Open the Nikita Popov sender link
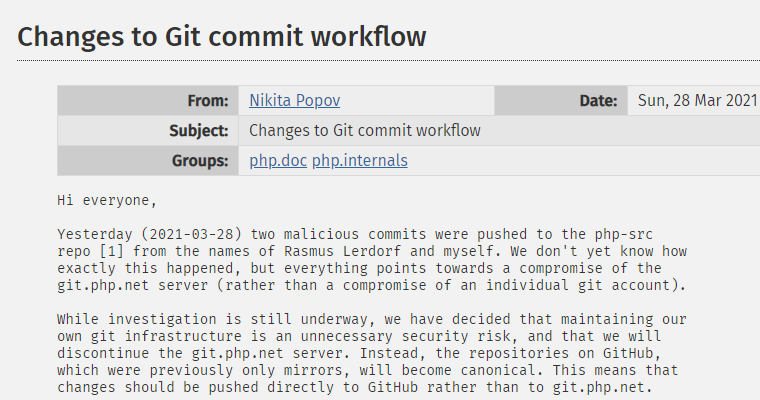This screenshot has height=400, width=760. [294, 100]
